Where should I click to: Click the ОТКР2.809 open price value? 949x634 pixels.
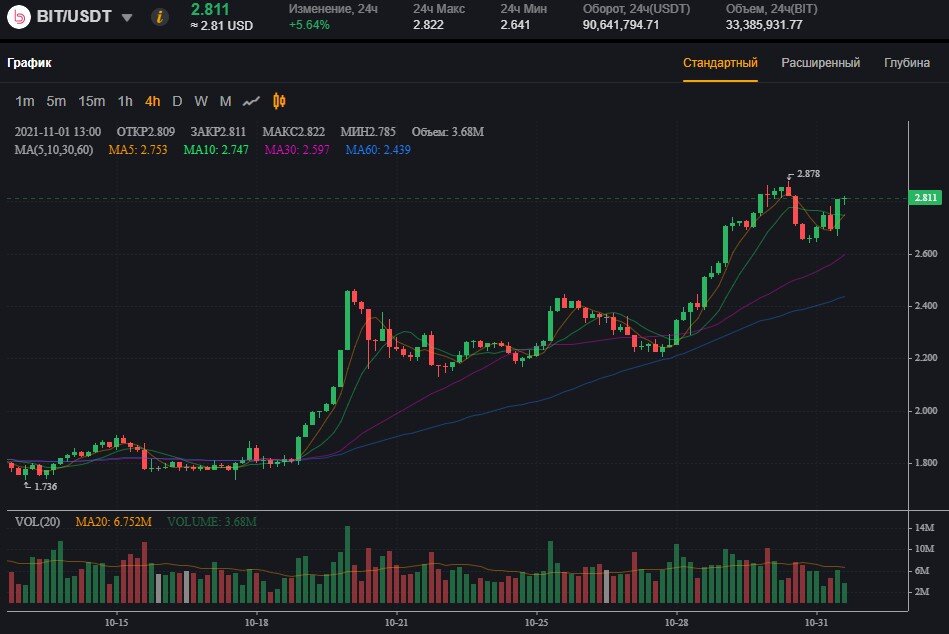[146, 131]
